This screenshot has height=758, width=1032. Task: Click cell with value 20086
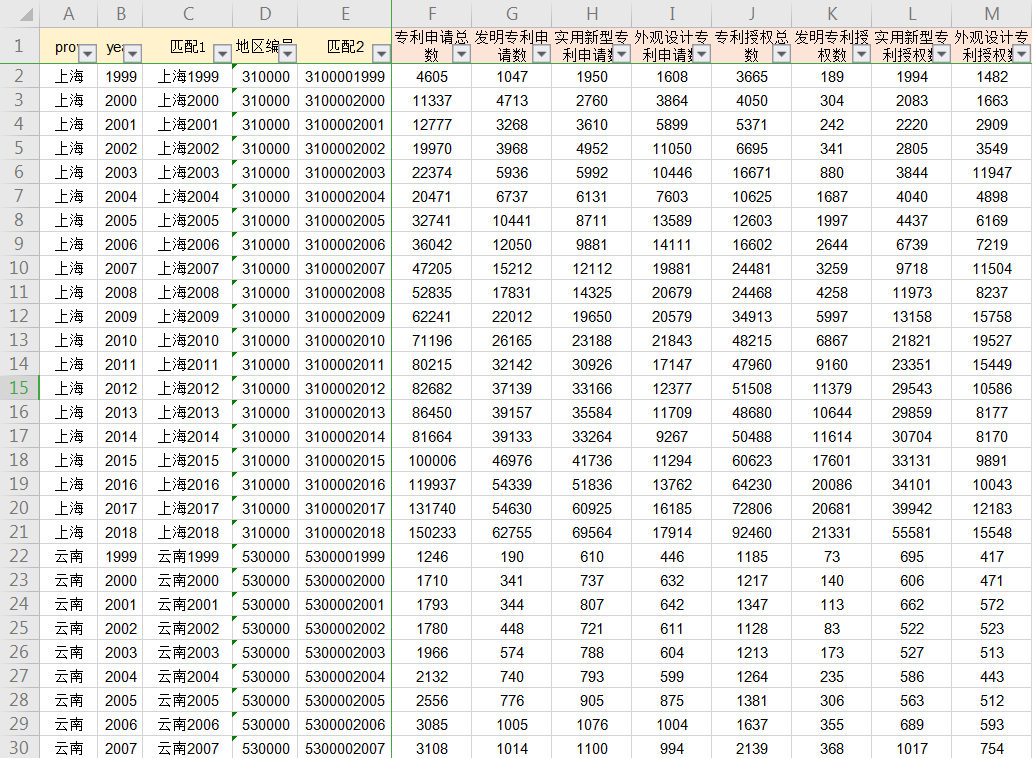coord(832,484)
